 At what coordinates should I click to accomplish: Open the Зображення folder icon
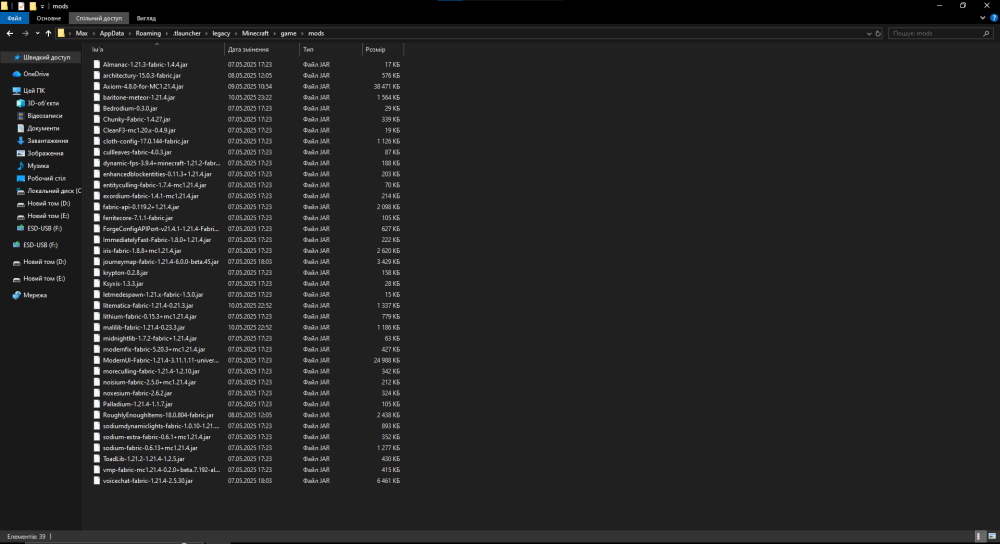[20, 154]
